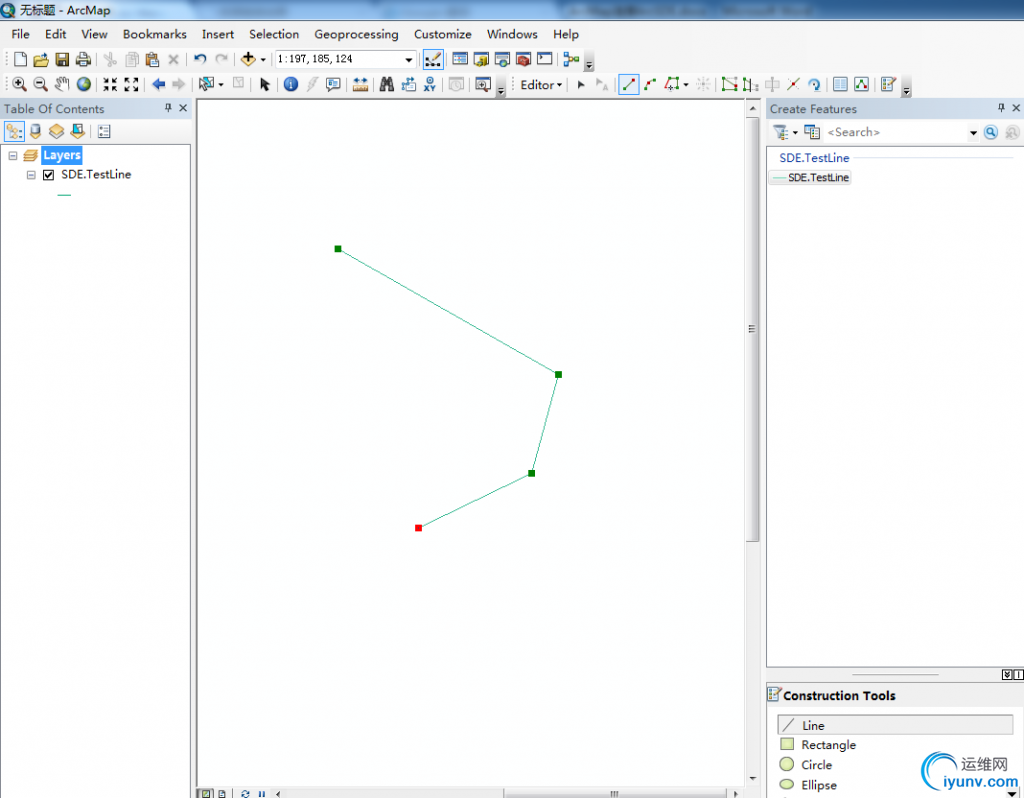Click the Add Data button
This screenshot has height=798, width=1024.
click(x=248, y=59)
